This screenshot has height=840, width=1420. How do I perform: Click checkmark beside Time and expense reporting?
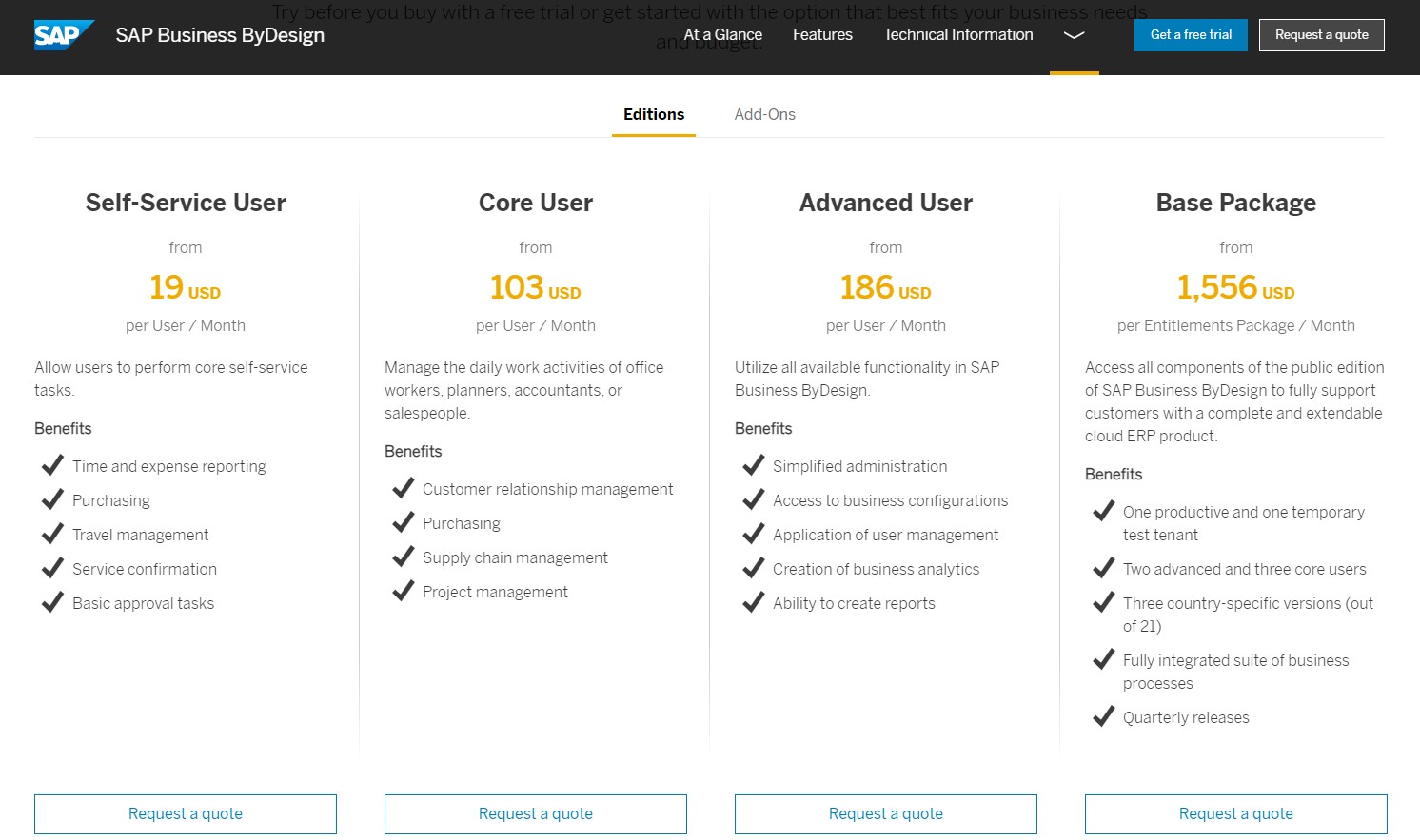click(x=52, y=465)
